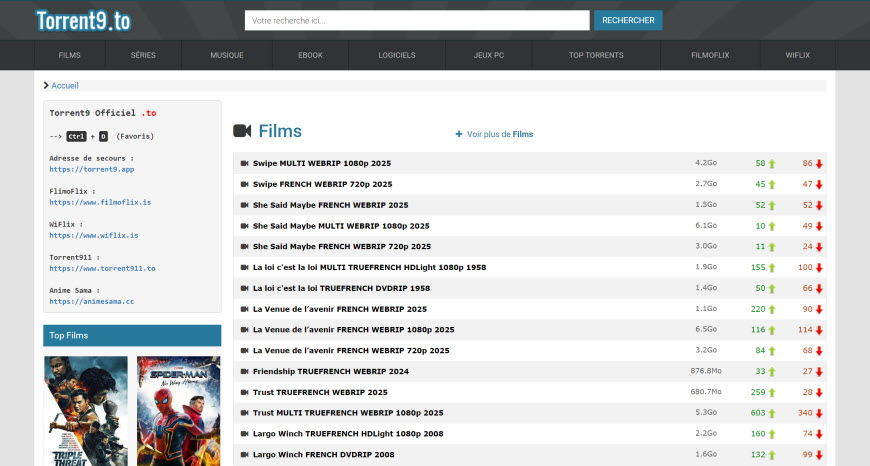Click the Torrent9.to site logo
The height and width of the screenshot is (466, 870).
(x=82, y=21)
